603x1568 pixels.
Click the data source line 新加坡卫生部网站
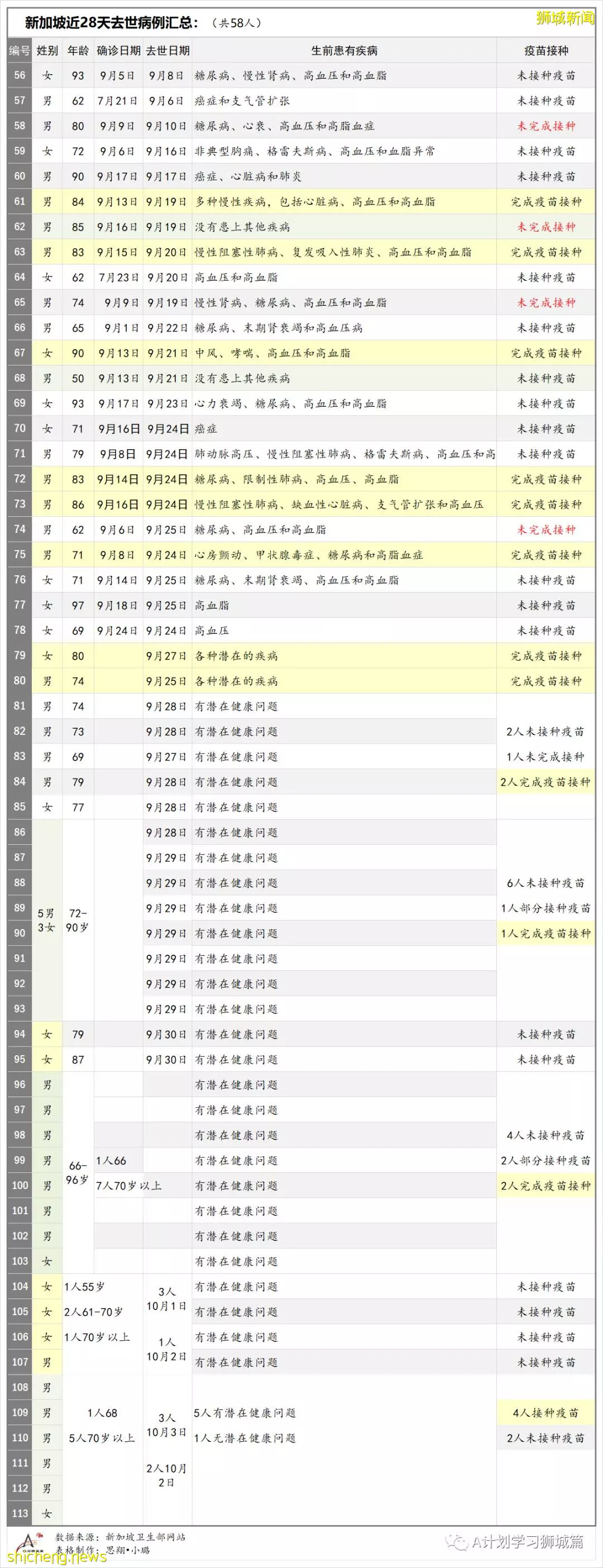[x=120, y=1537]
